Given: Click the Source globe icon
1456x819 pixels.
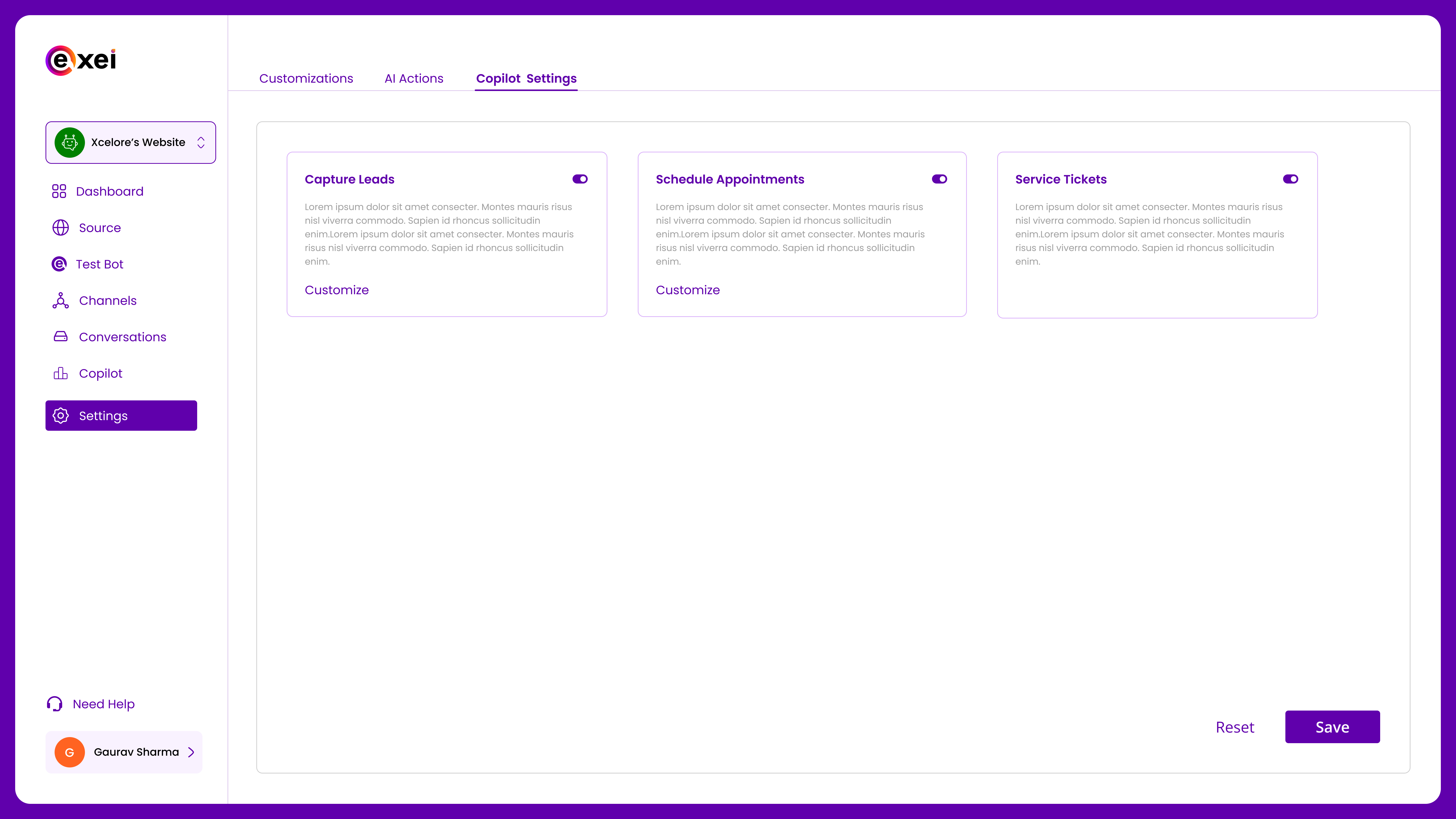Looking at the screenshot, I should tap(60, 228).
